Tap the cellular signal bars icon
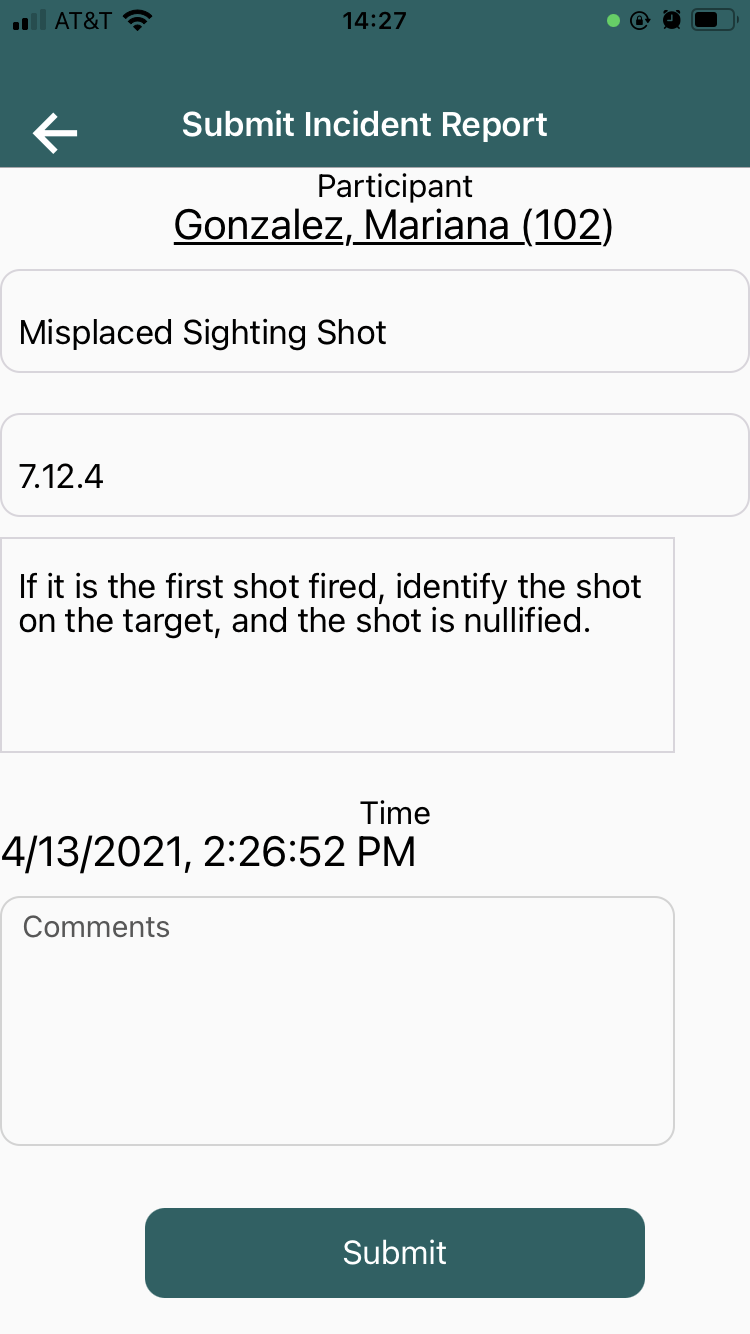Image resolution: width=750 pixels, height=1334 pixels. point(29,21)
